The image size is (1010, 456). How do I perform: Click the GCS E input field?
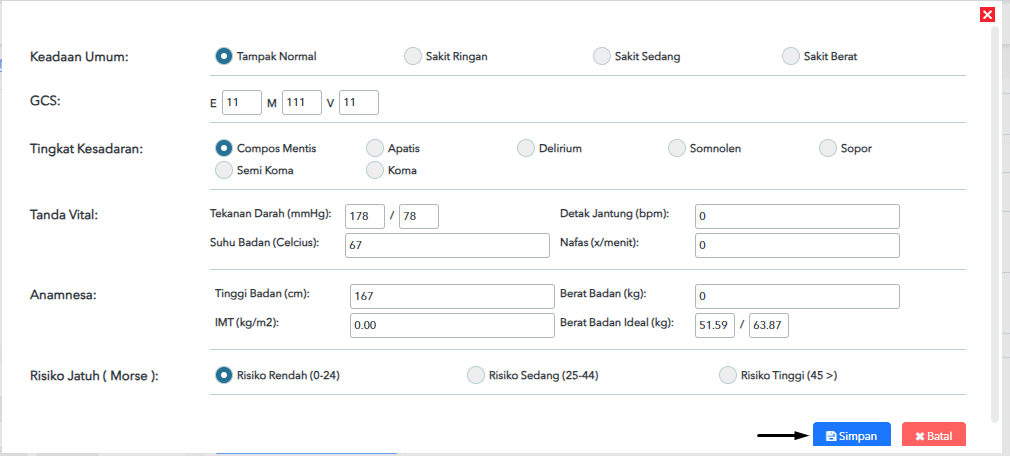point(242,102)
